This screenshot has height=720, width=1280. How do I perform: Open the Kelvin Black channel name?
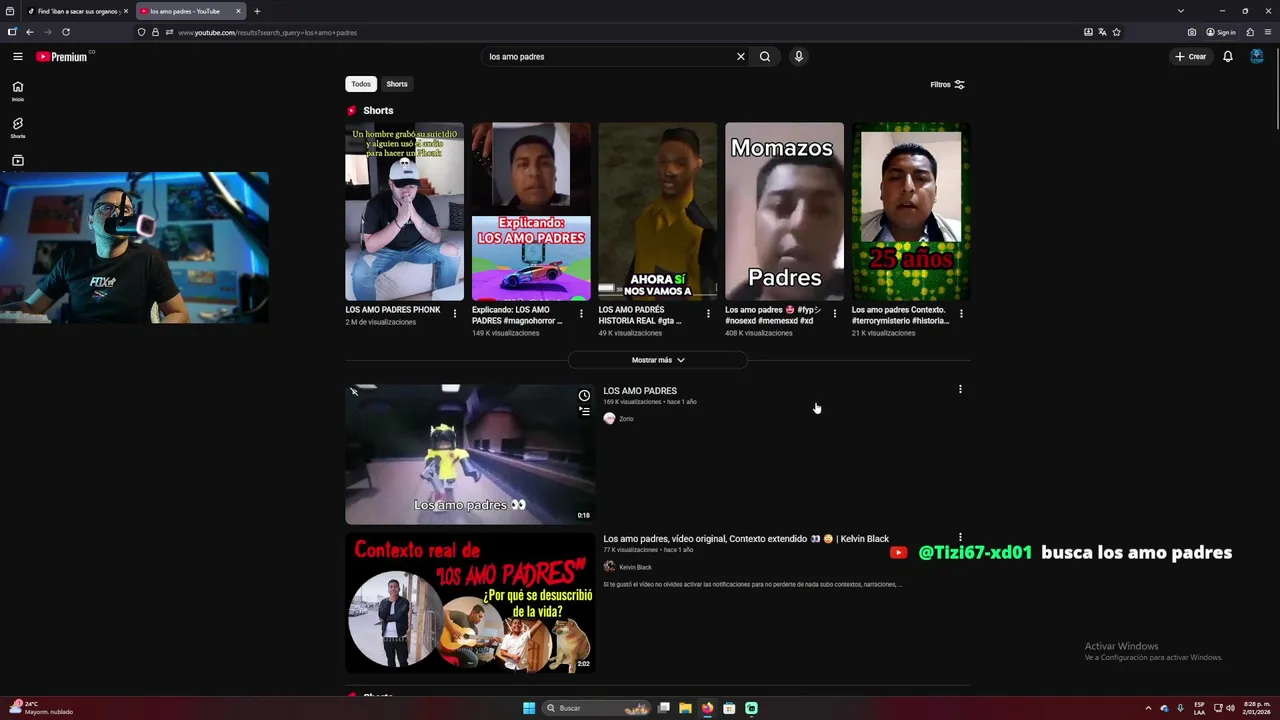pyautogui.click(x=635, y=567)
